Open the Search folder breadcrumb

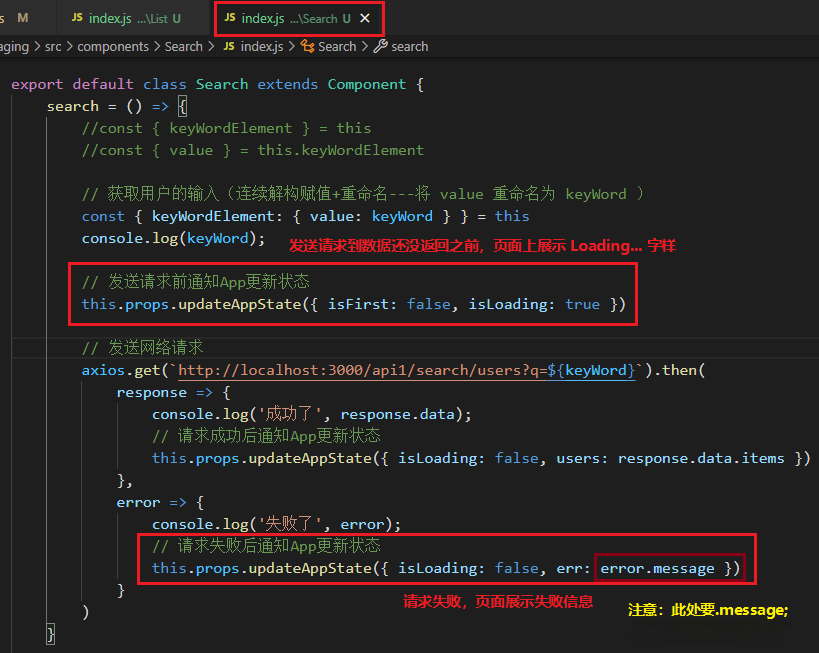183,46
